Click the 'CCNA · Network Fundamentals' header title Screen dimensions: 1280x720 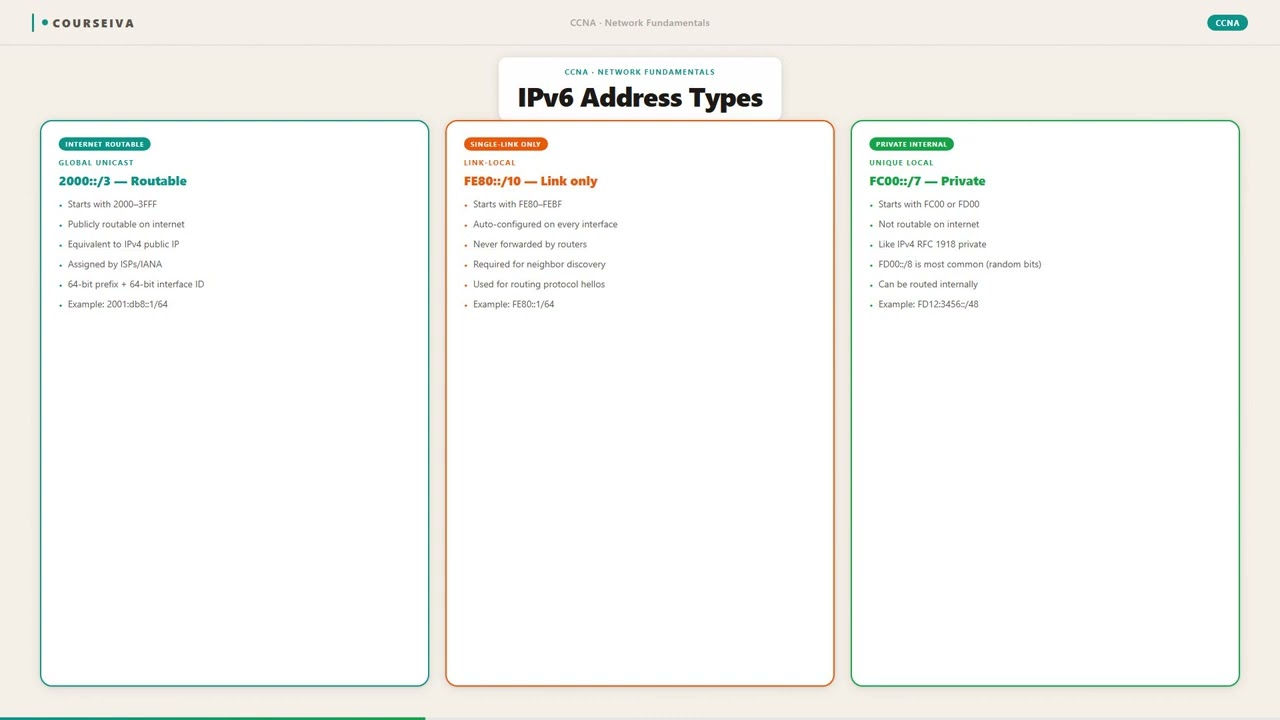(640, 23)
